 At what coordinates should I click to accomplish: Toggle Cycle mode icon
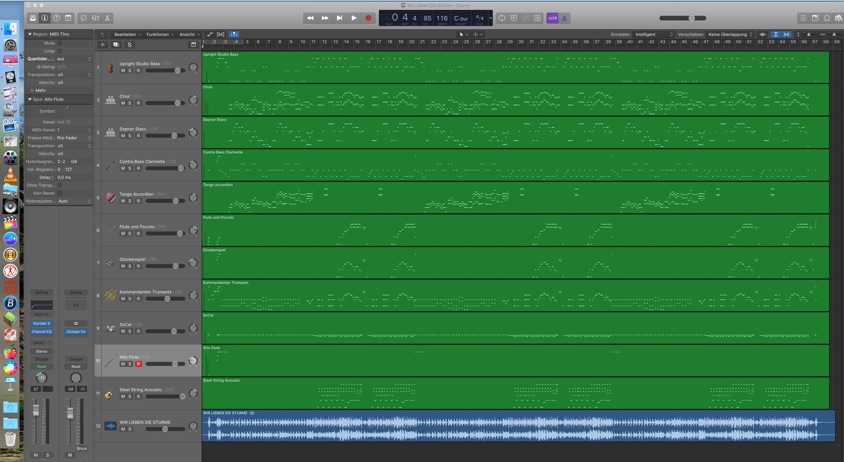point(502,18)
